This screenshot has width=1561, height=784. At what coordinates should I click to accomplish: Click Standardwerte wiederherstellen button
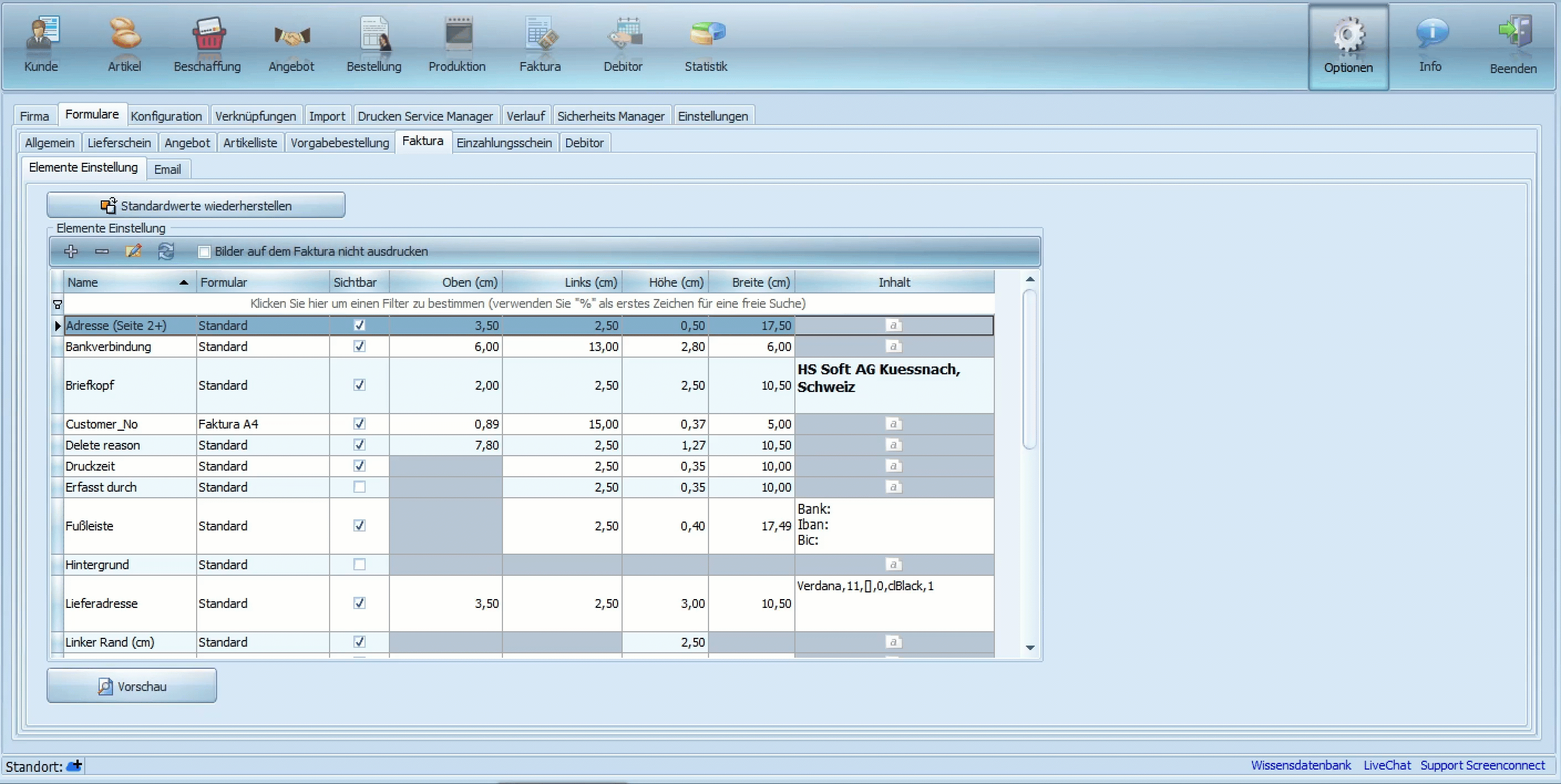click(x=196, y=205)
